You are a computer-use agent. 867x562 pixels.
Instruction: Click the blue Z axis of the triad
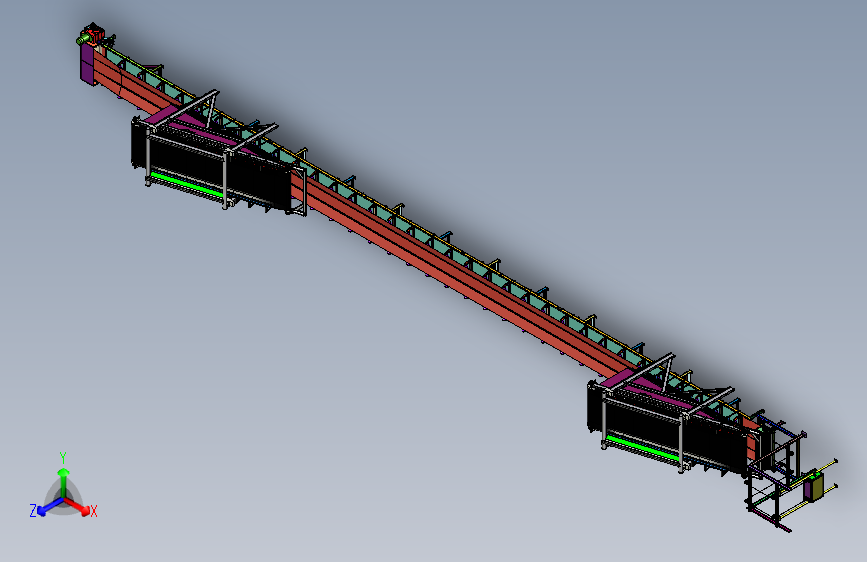pyautogui.click(x=50, y=507)
